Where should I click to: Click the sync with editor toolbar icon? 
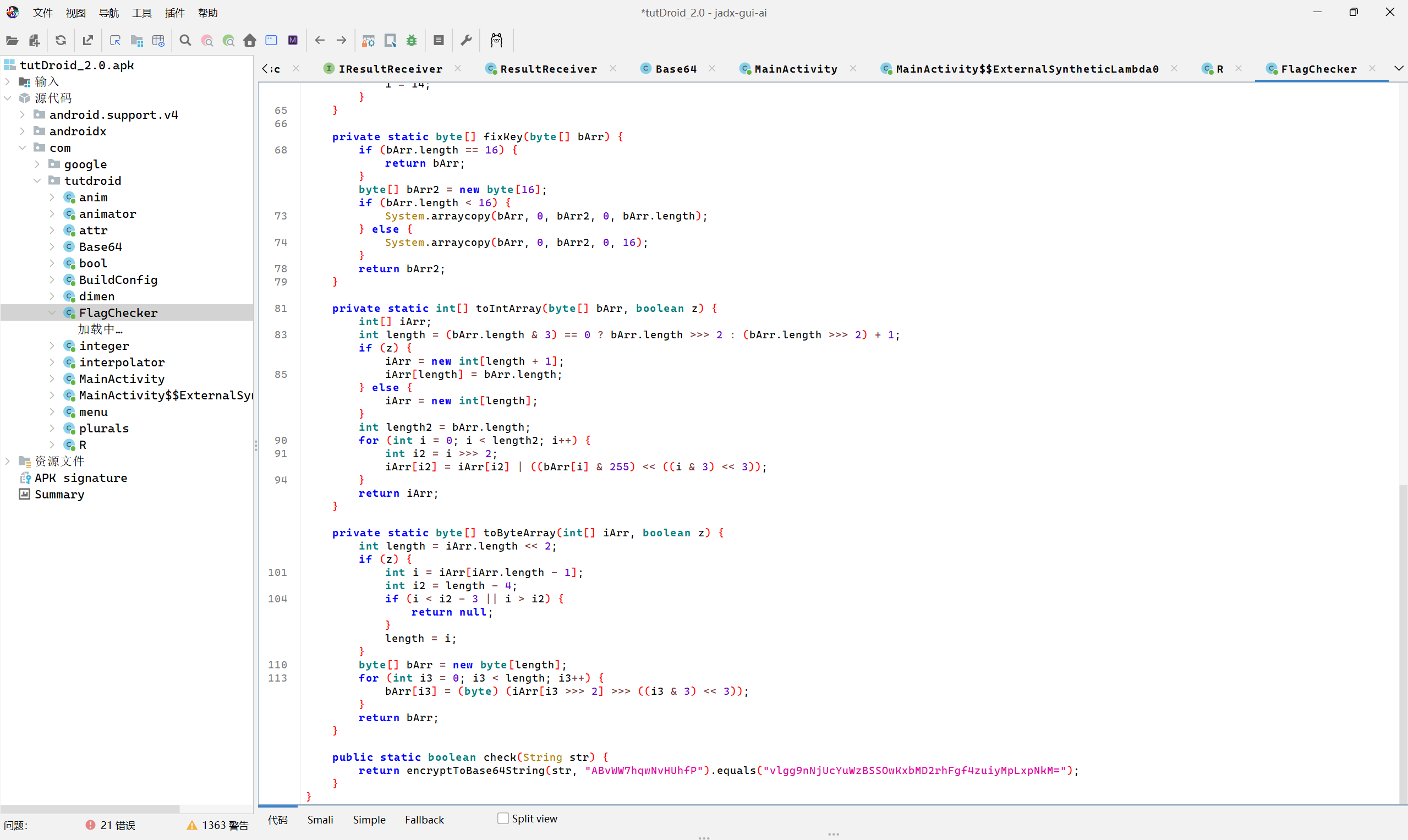click(x=115, y=40)
